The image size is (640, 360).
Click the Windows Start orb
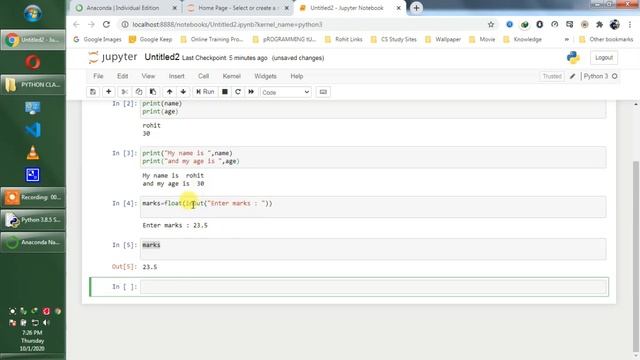pos(33,13)
